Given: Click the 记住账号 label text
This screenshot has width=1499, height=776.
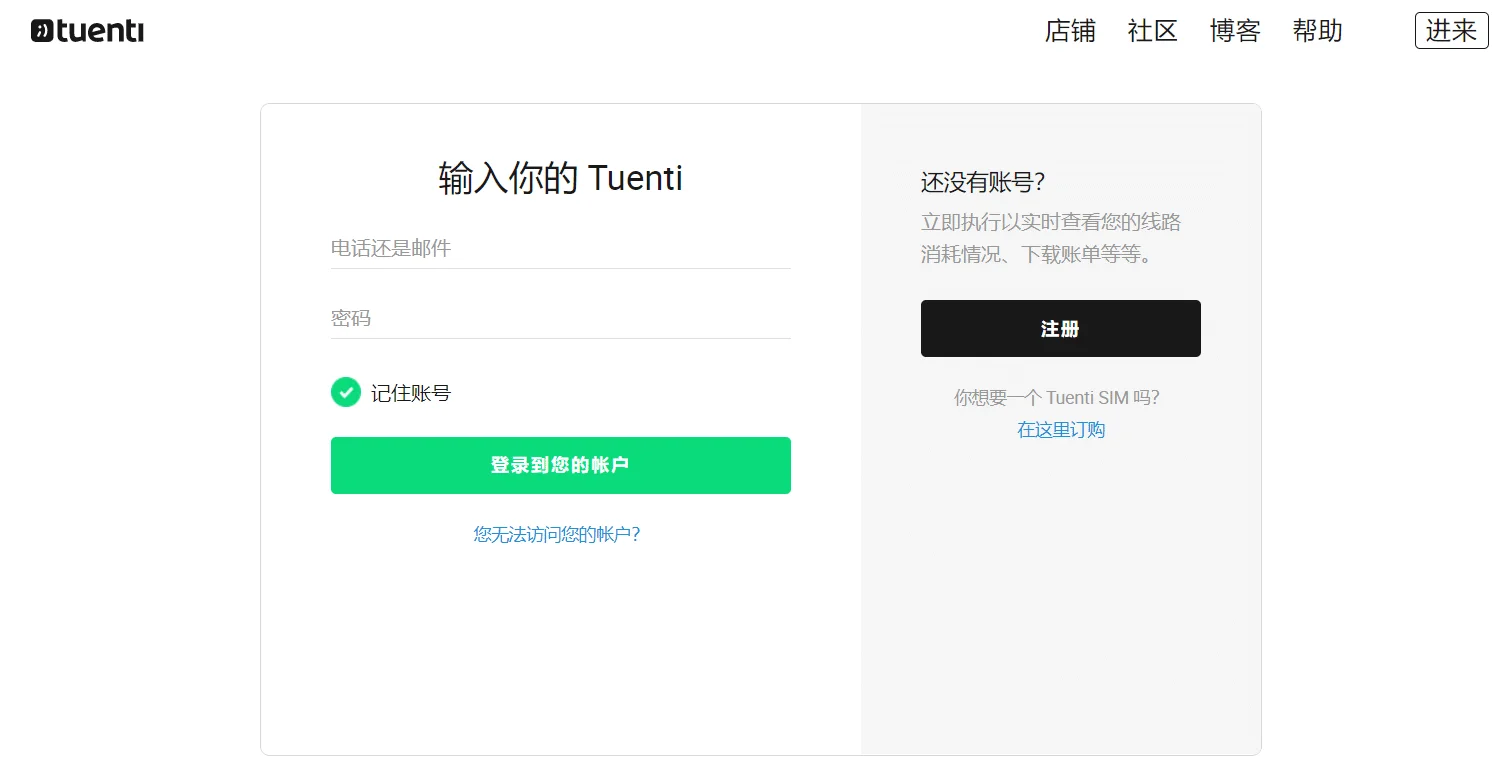Looking at the screenshot, I should [411, 393].
